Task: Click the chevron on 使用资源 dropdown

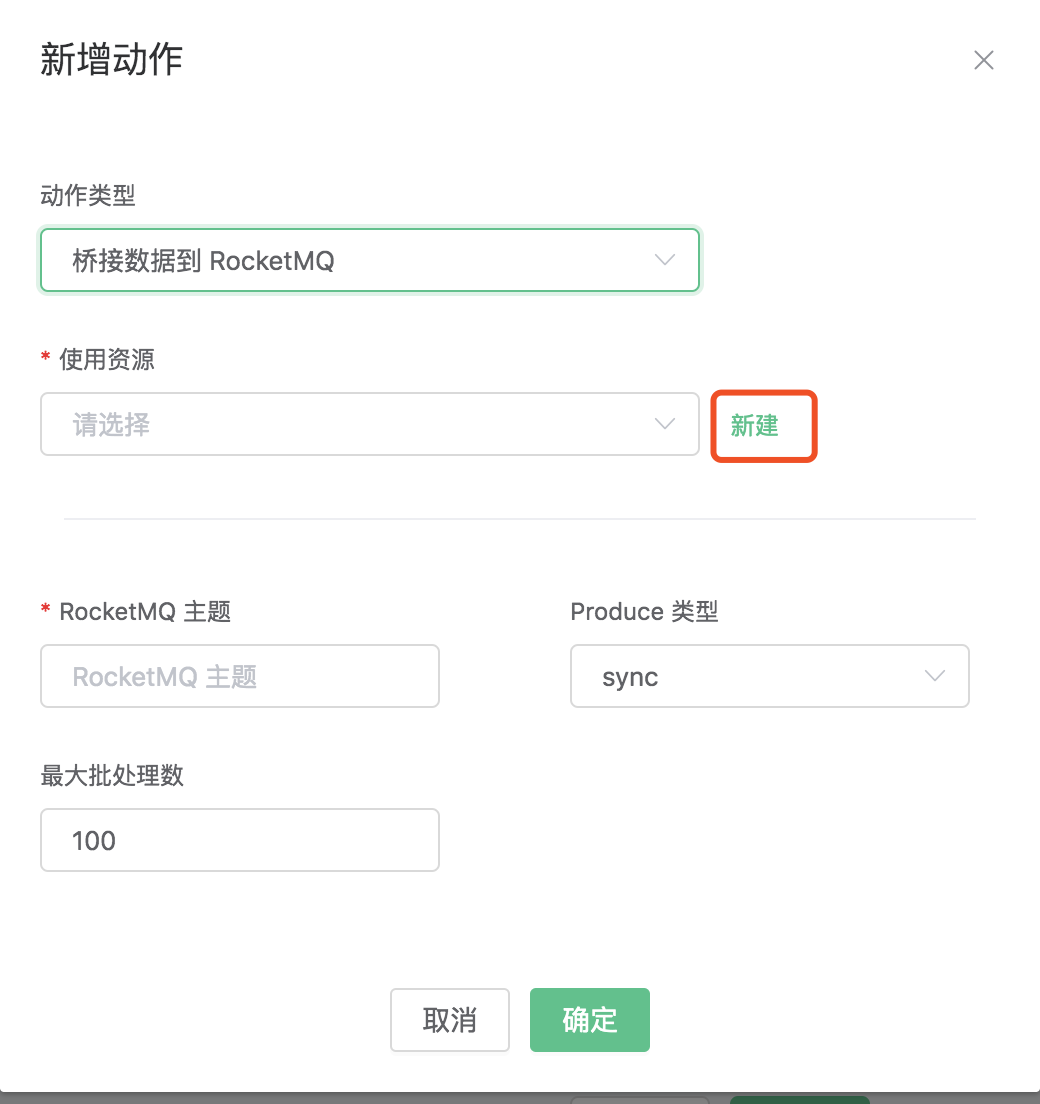Action: [x=664, y=424]
